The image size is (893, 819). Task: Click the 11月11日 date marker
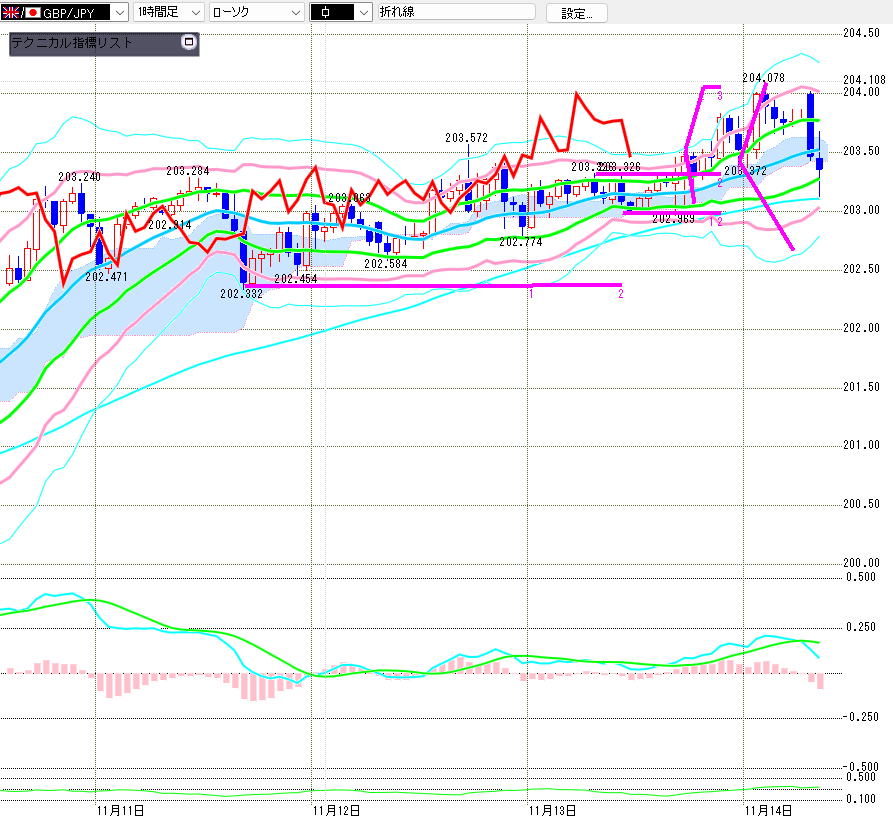click(120, 809)
